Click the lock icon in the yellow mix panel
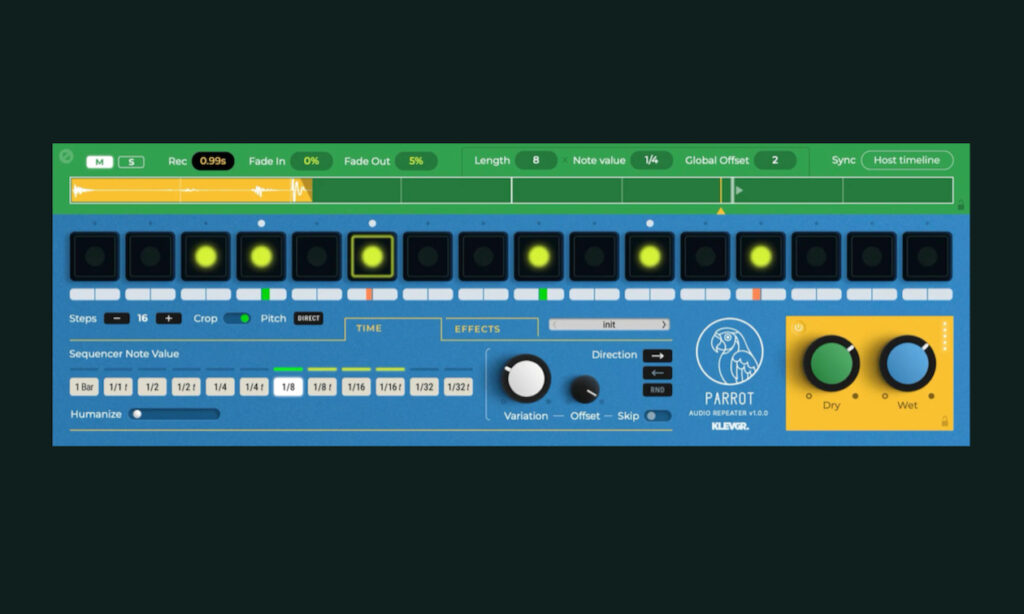The height and width of the screenshot is (614, 1024). click(944, 421)
